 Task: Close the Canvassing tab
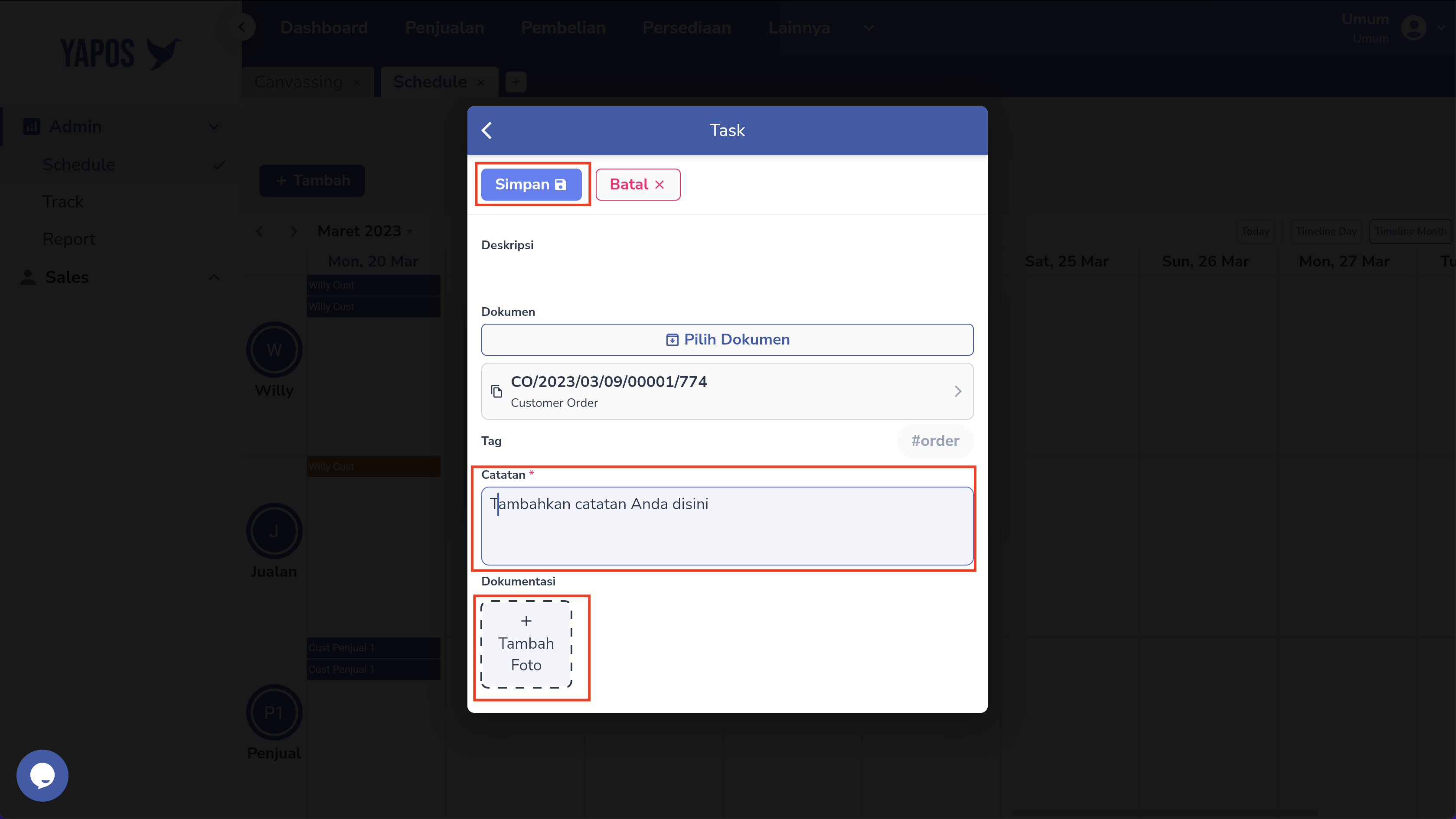(x=357, y=82)
